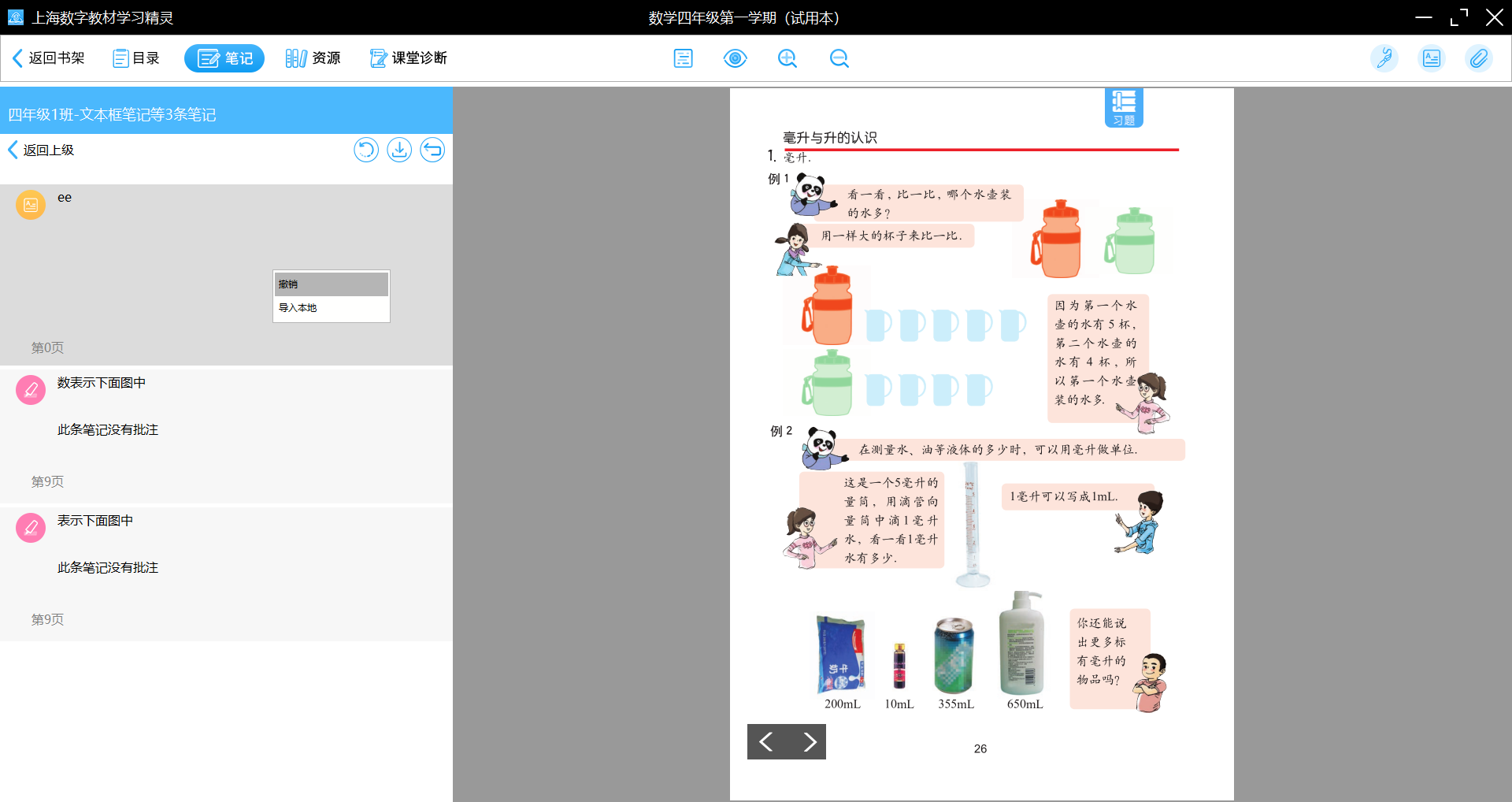Open the 习题 exercises bookmark on page
Screen dimensions: 1512x802
click(1124, 108)
